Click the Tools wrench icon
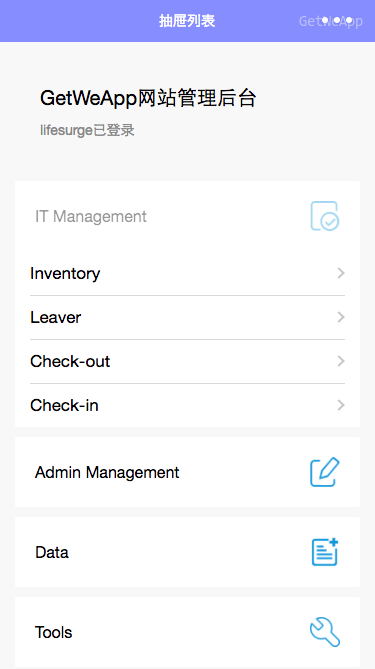The width and height of the screenshot is (375, 669). pyautogui.click(x=325, y=632)
